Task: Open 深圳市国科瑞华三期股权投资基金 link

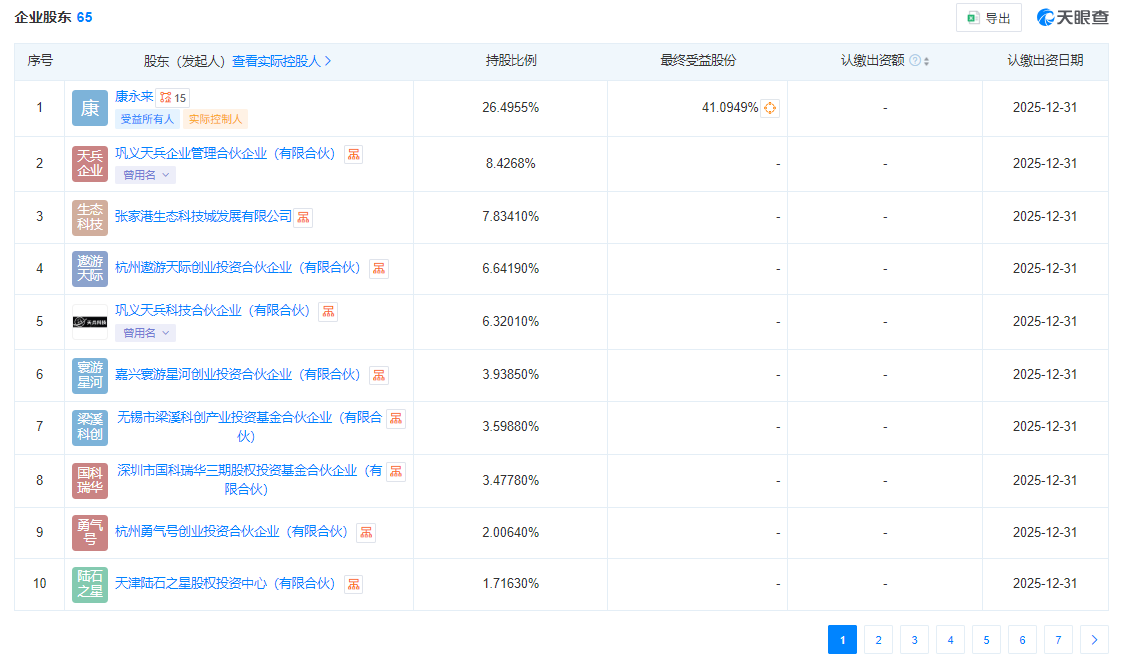Action: point(249,479)
